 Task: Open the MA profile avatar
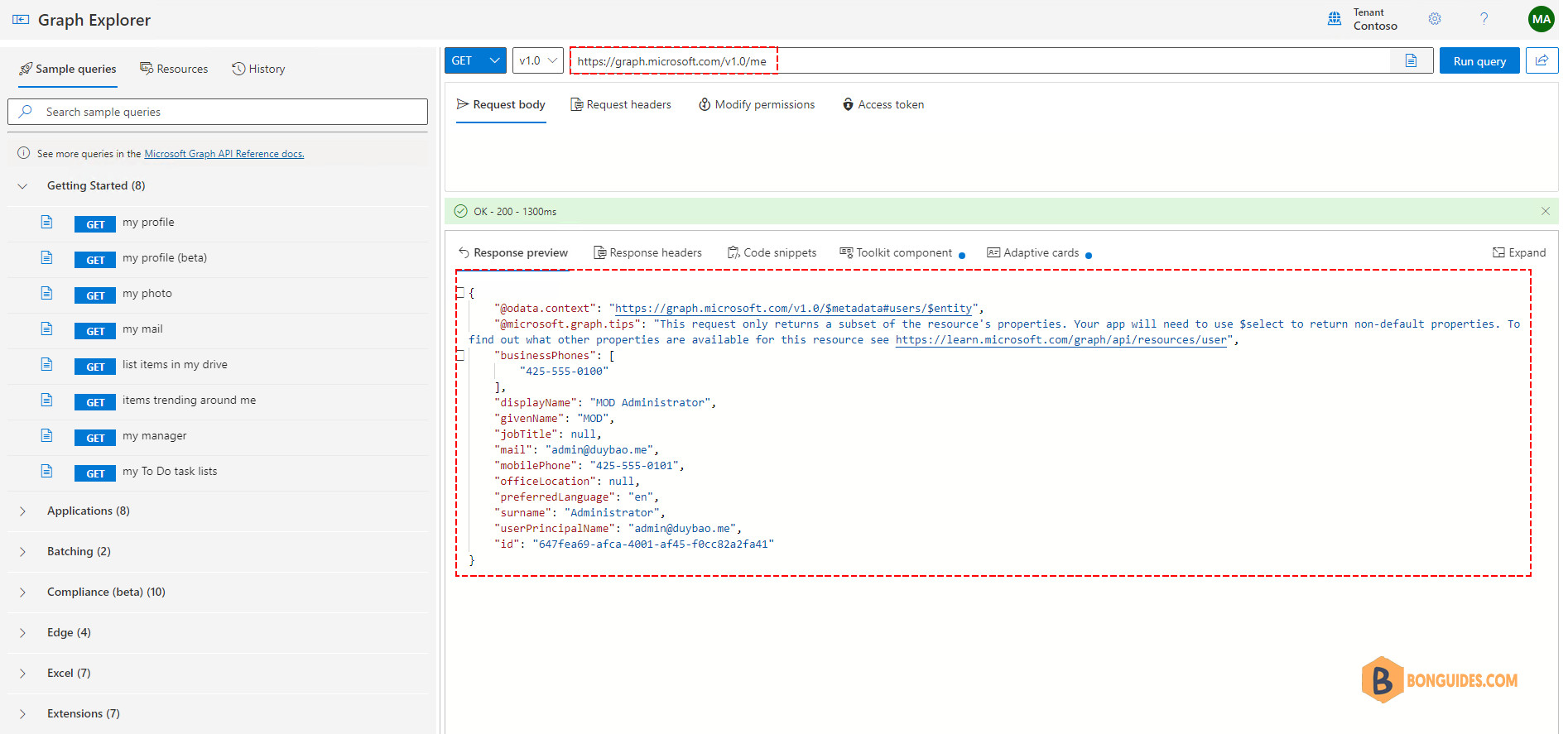[1542, 19]
